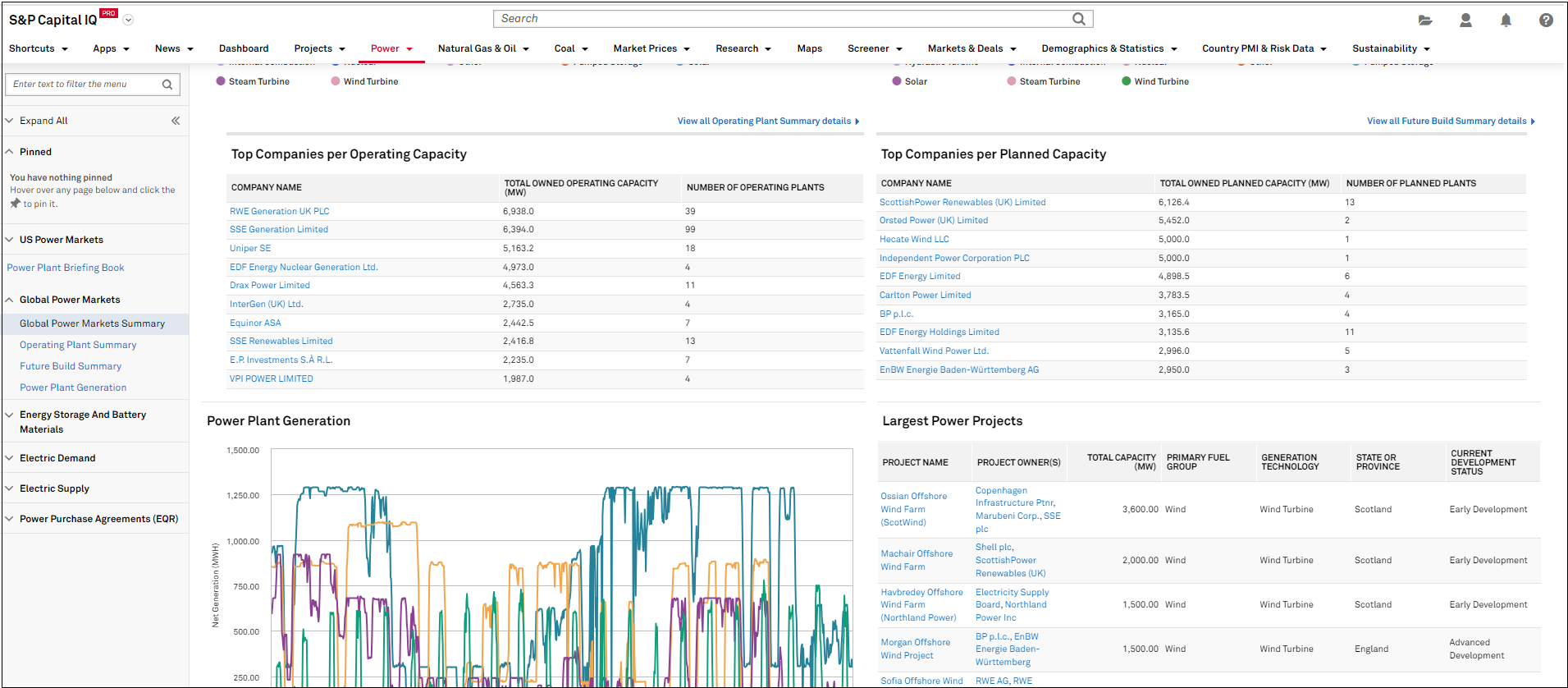The image size is (1568, 688).
Task: Click the filter menu magnifier icon
Action: [167, 85]
